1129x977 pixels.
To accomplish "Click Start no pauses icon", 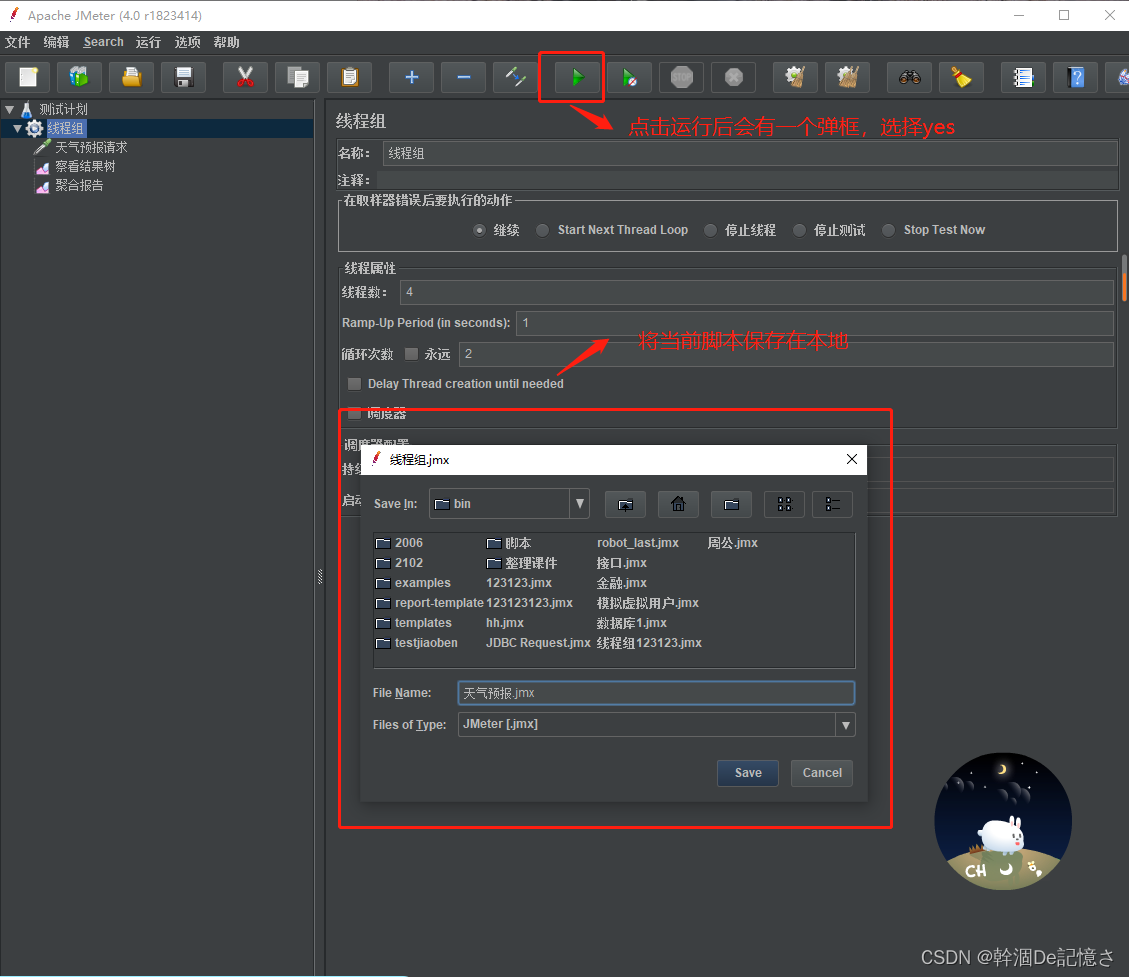I will [x=629, y=77].
